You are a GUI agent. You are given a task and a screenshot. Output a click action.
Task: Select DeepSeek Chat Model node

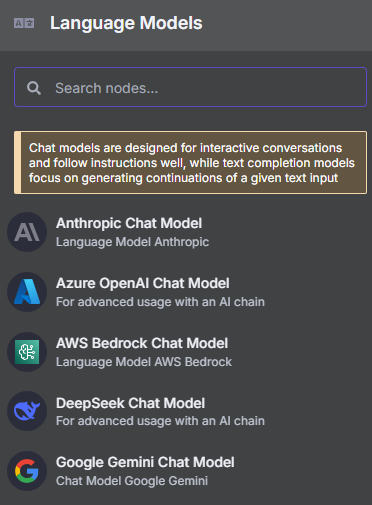coord(186,411)
